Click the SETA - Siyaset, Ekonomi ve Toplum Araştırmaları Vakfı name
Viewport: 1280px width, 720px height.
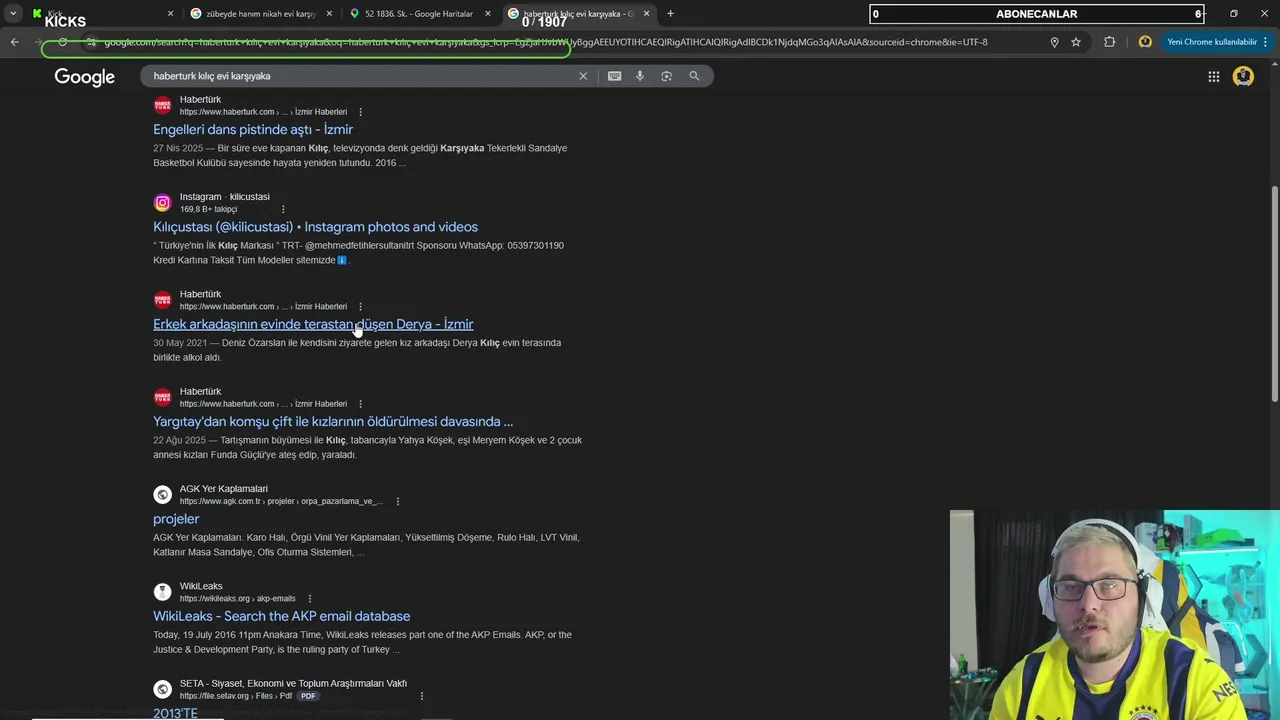[x=293, y=684]
